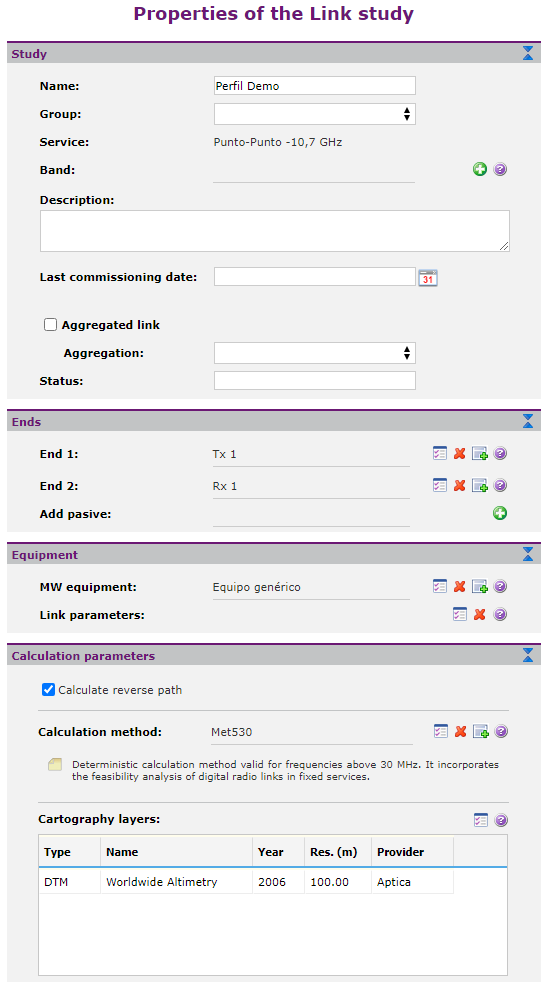Enable the Aggregated link checkbox
This screenshot has width=550, height=990.
click(x=51, y=325)
